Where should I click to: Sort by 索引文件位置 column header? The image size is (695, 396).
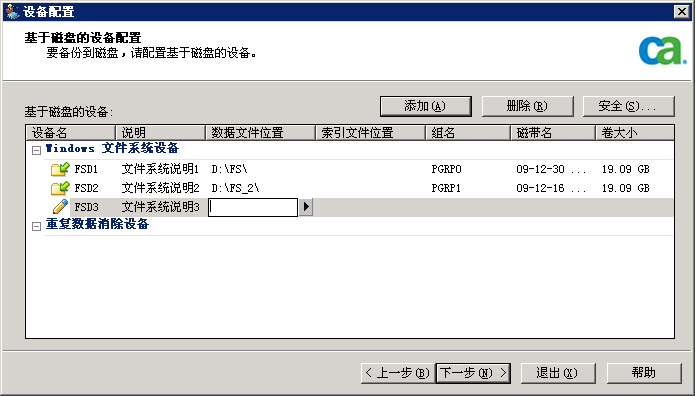coord(371,133)
